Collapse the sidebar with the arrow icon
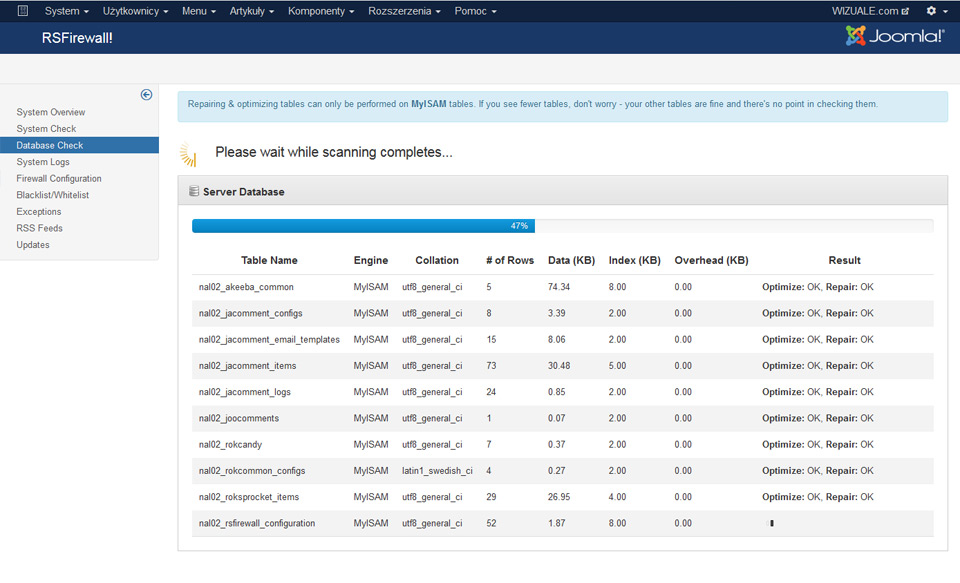The height and width of the screenshot is (583, 960). click(x=146, y=94)
